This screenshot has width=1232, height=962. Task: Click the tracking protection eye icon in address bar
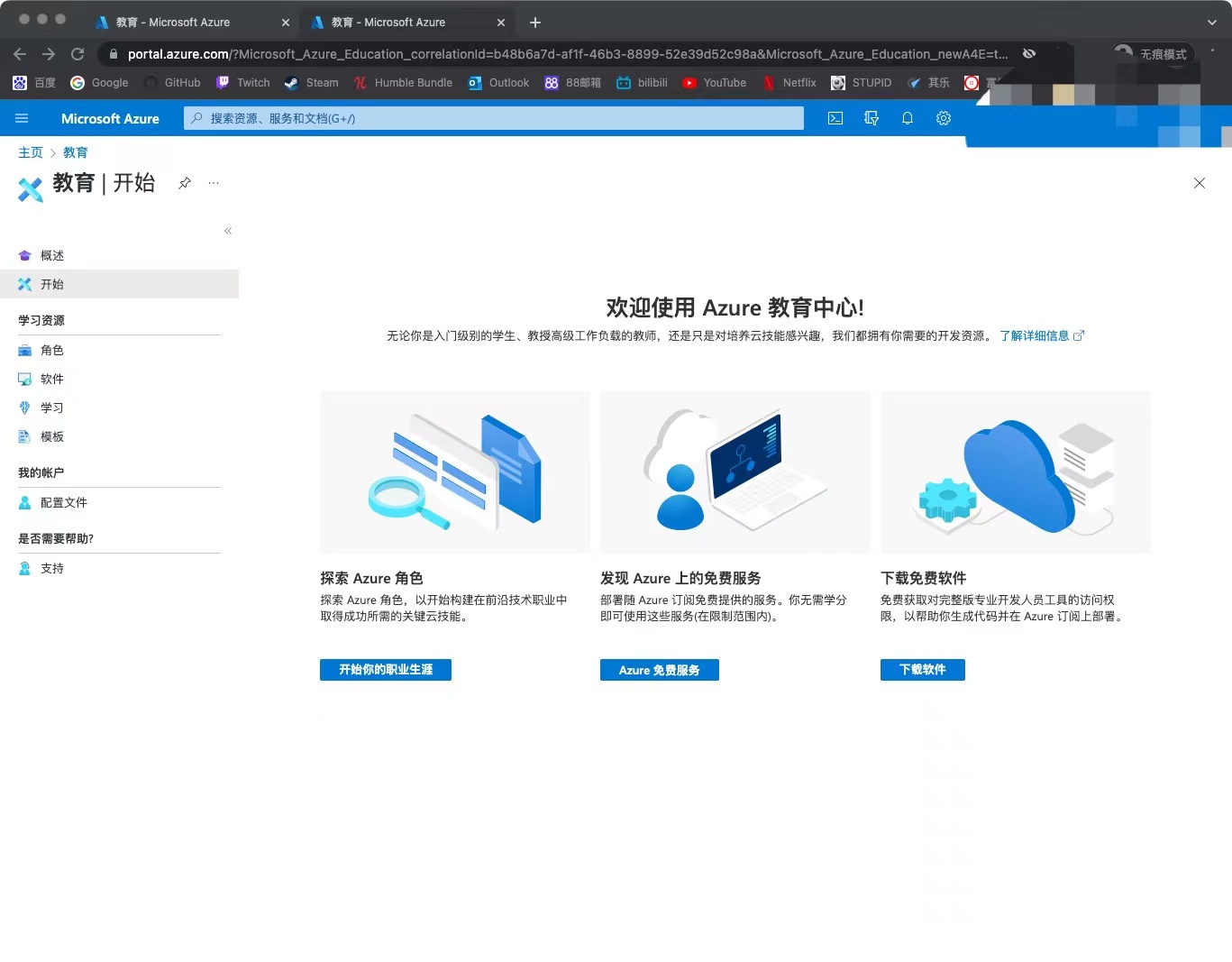point(1029,54)
